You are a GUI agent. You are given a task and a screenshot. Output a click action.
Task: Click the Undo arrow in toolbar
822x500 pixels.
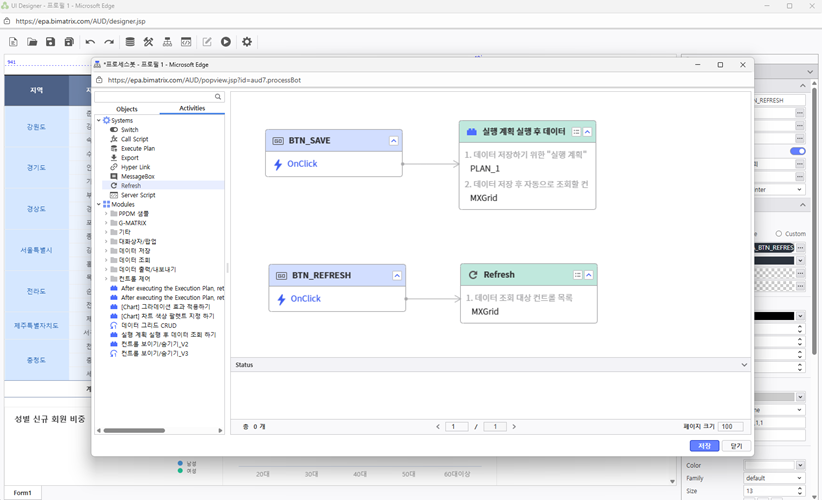pos(90,42)
